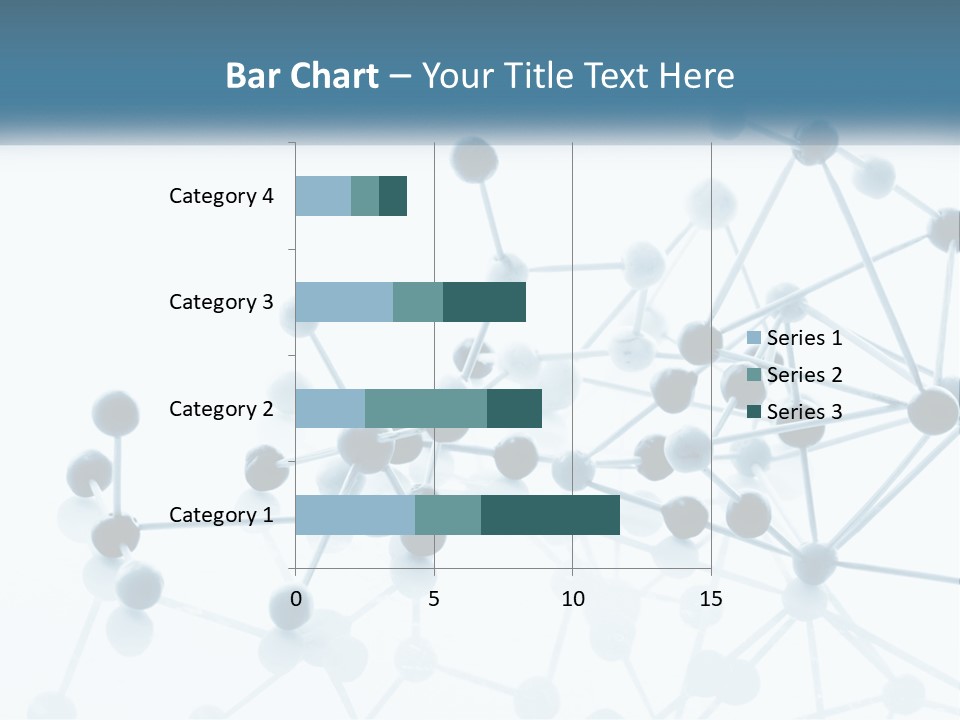Screen dimensions: 960x720
Task: Click Category 3 Series 1 light blue bar
Action: click(344, 302)
